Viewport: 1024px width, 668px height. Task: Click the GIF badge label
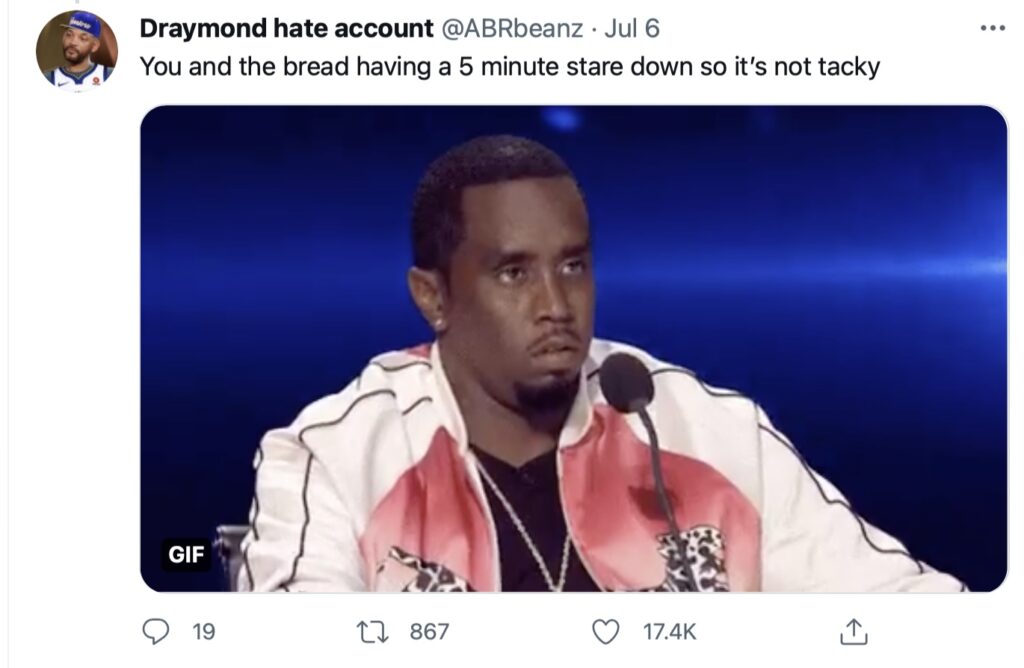tap(186, 554)
